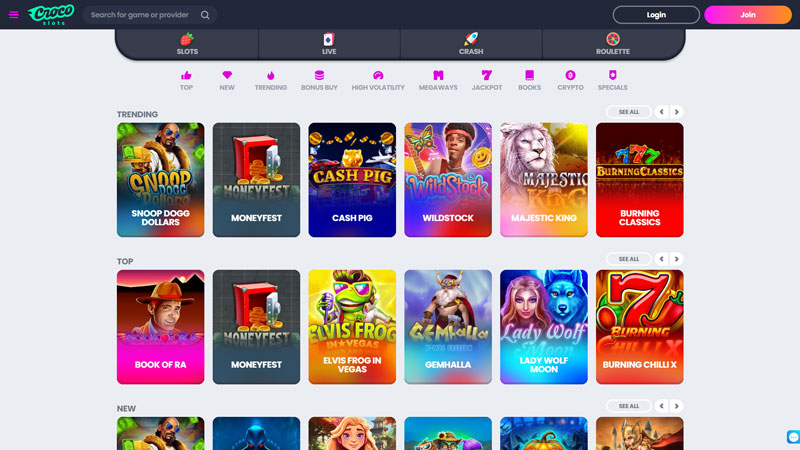The image size is (800, 450).
Task: Click the New section heading
Action: (126, 408)
